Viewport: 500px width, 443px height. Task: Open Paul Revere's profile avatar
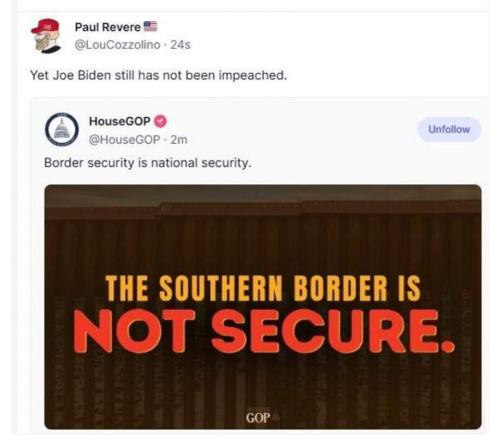46,36
